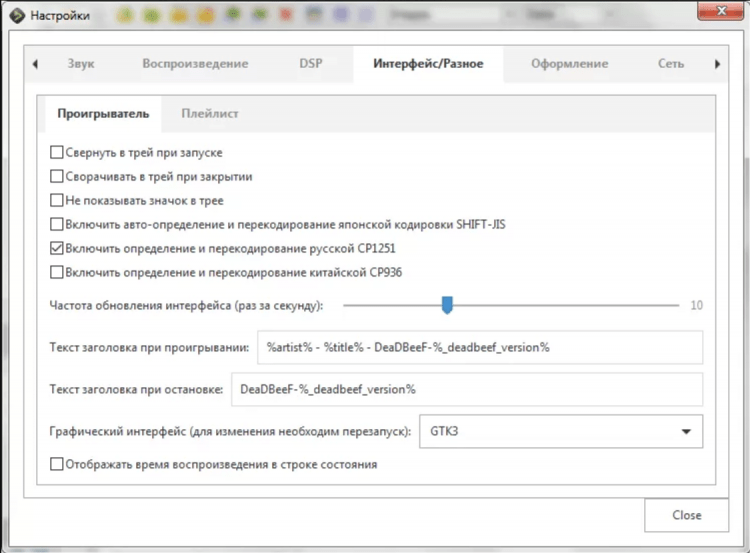Enable "Свернуть в трей при запуске"
The width and height of the screenshot is (750, 553).
point(56,153)
